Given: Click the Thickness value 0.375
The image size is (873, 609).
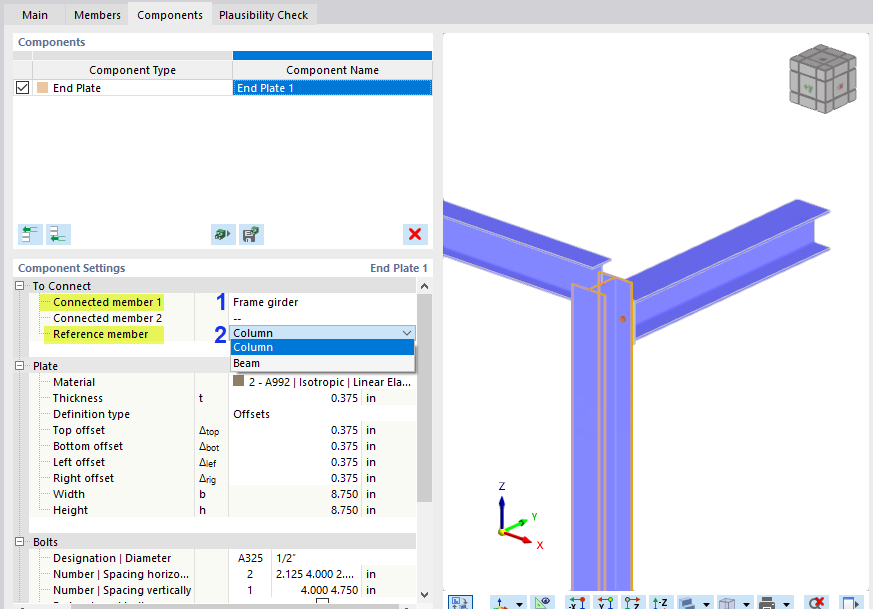Looking at the screenshot, I should (x=344, y=398).
